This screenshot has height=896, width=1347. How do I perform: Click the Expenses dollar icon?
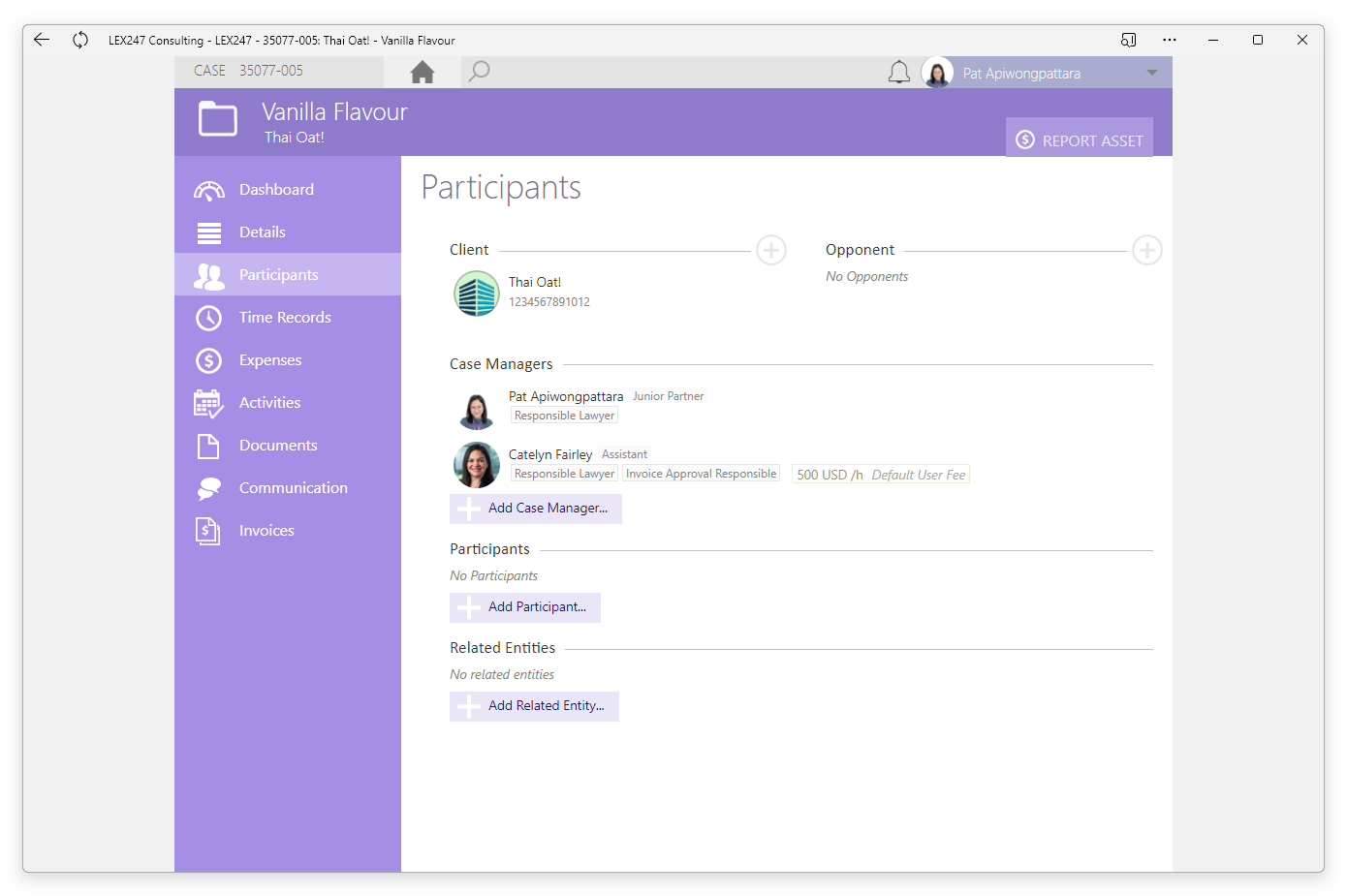coord(209,360)
